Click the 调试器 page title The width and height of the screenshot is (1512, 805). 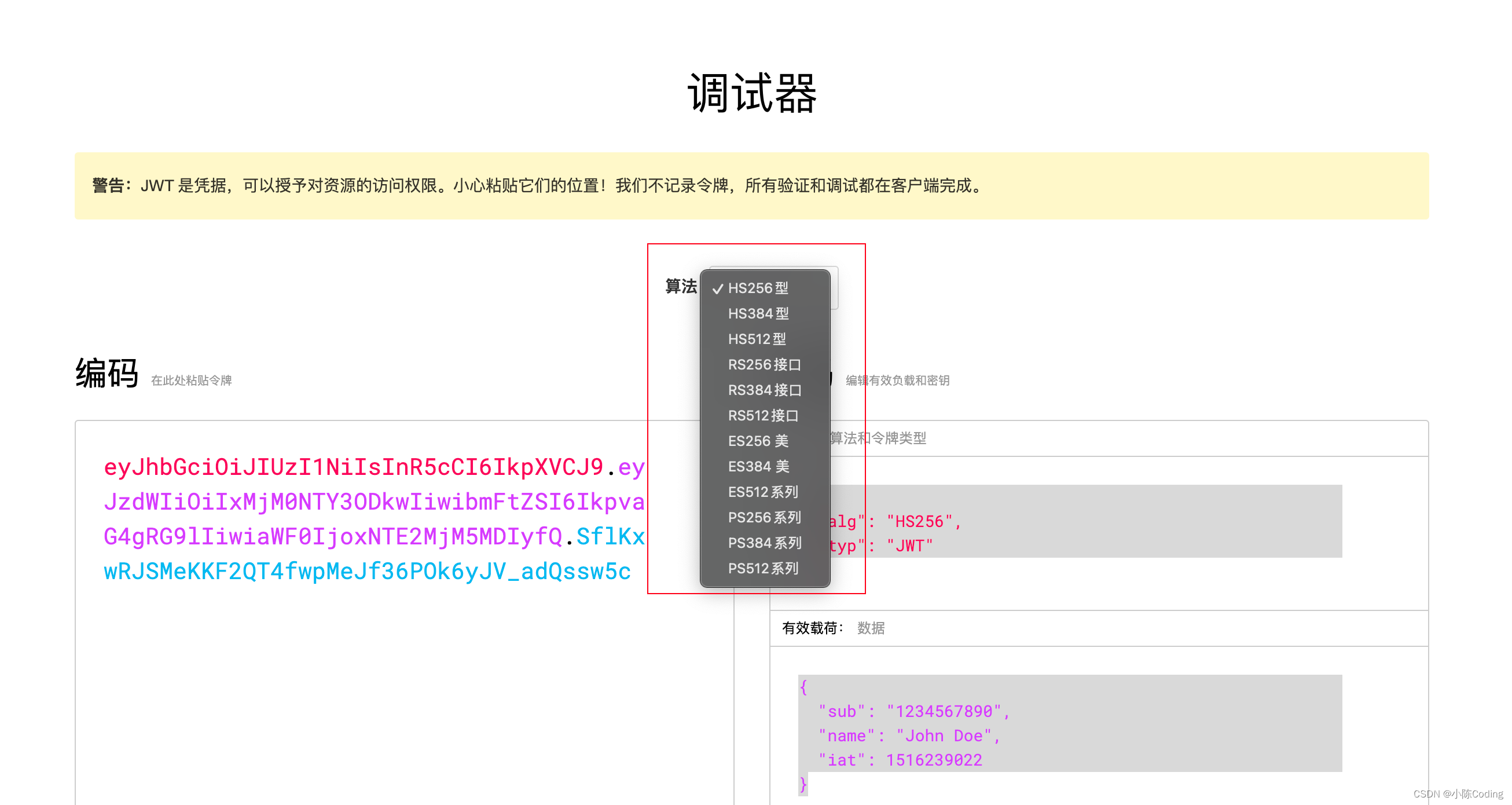(752, 93)
